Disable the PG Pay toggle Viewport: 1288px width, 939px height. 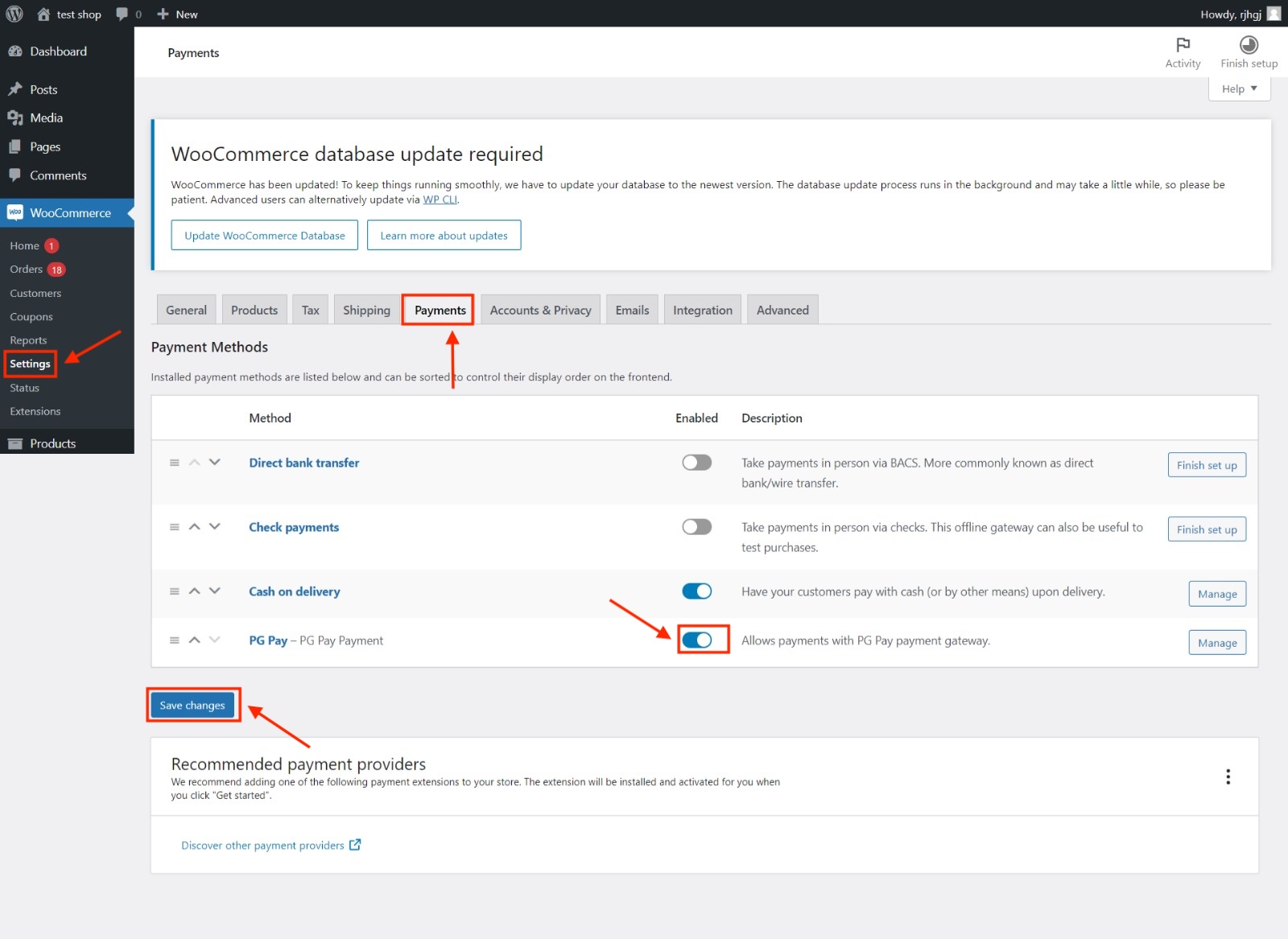696,640
